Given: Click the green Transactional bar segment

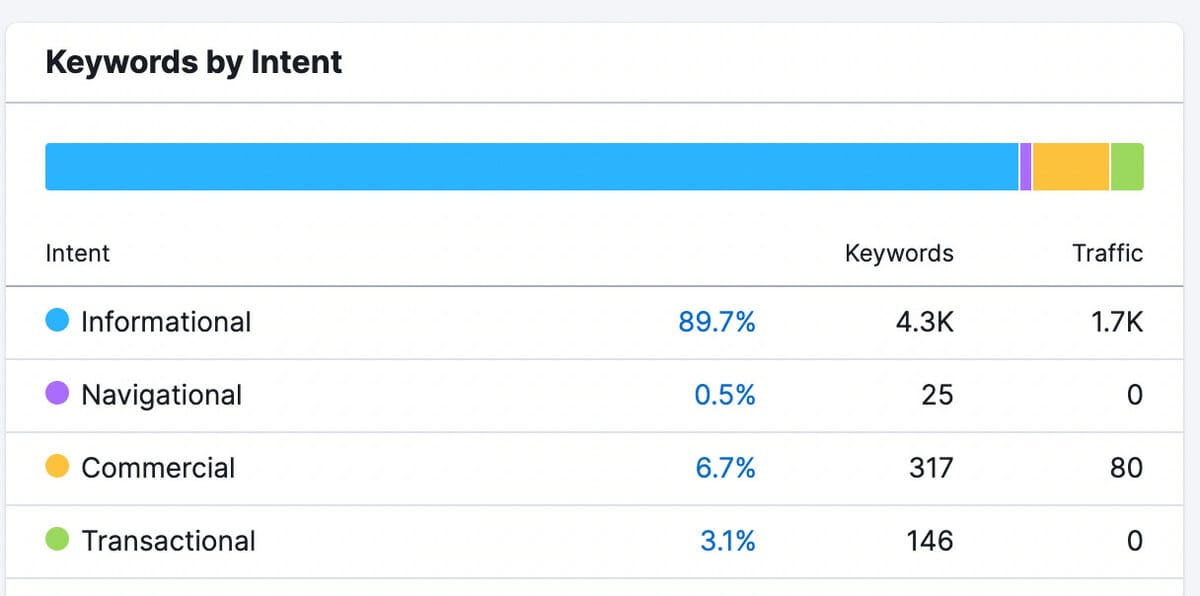Looking at the screenshot, I should (1126, 167).
